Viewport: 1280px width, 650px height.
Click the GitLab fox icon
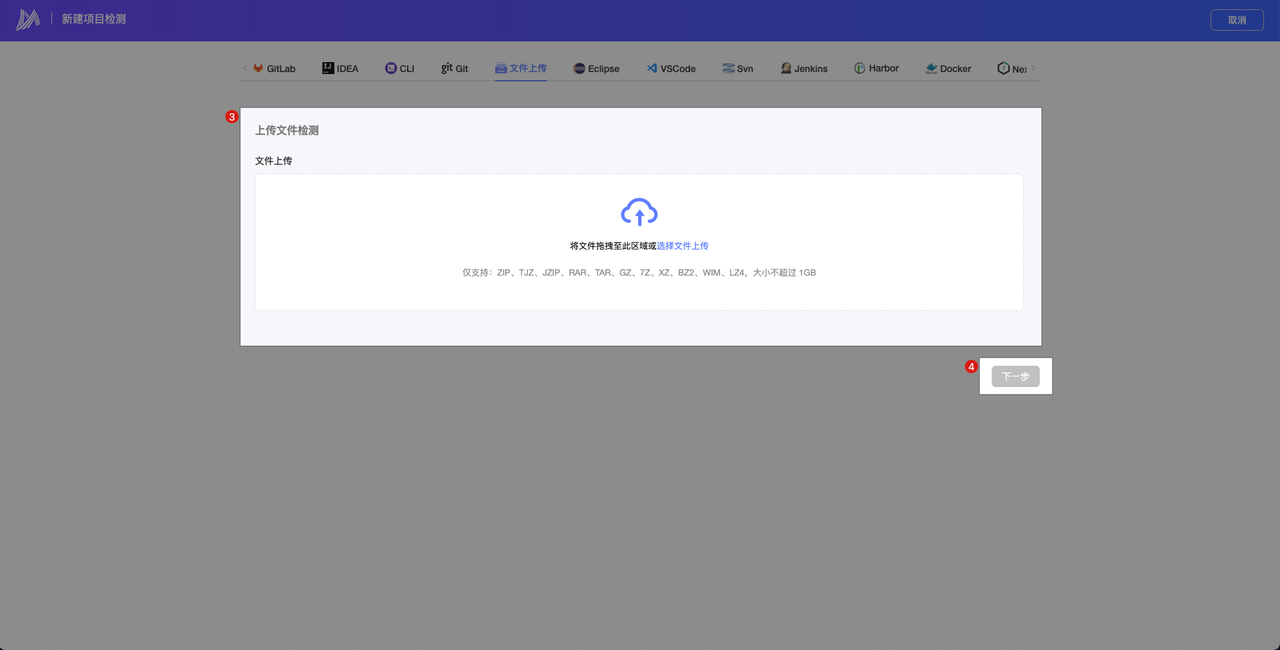(258, 69)
